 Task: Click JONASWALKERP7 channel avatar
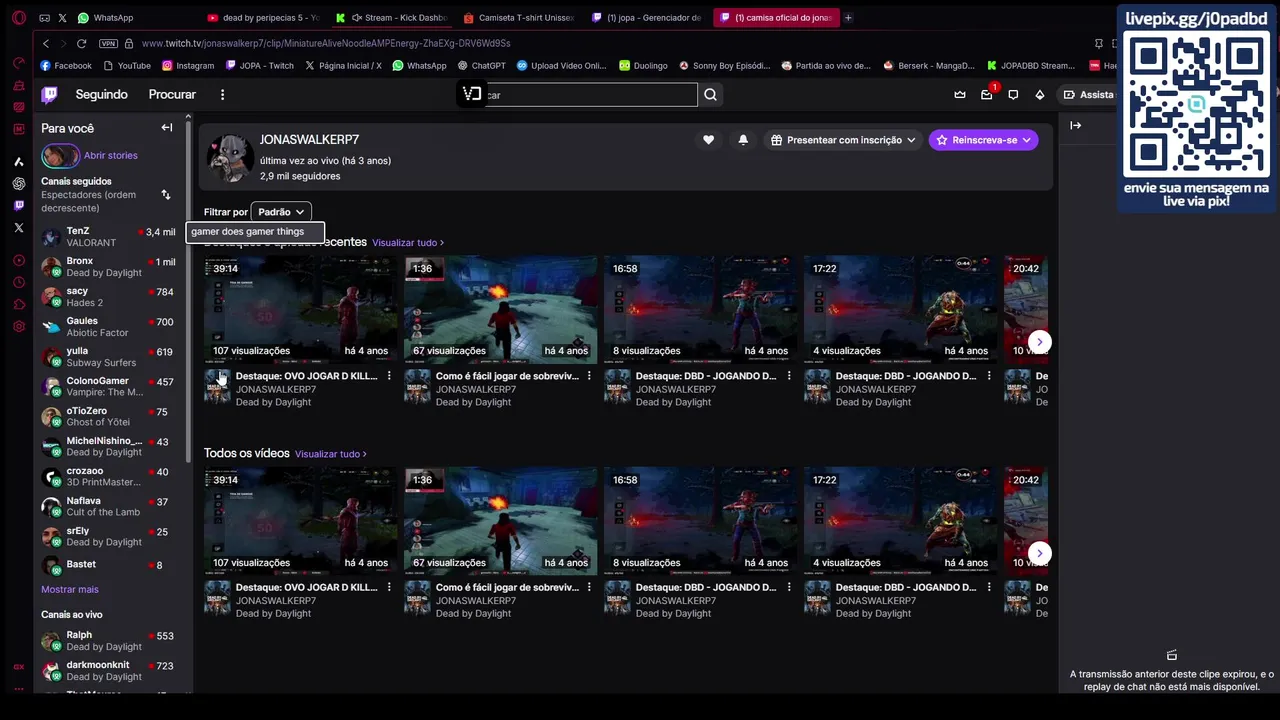pyautogui.click(x=230, y=158)
